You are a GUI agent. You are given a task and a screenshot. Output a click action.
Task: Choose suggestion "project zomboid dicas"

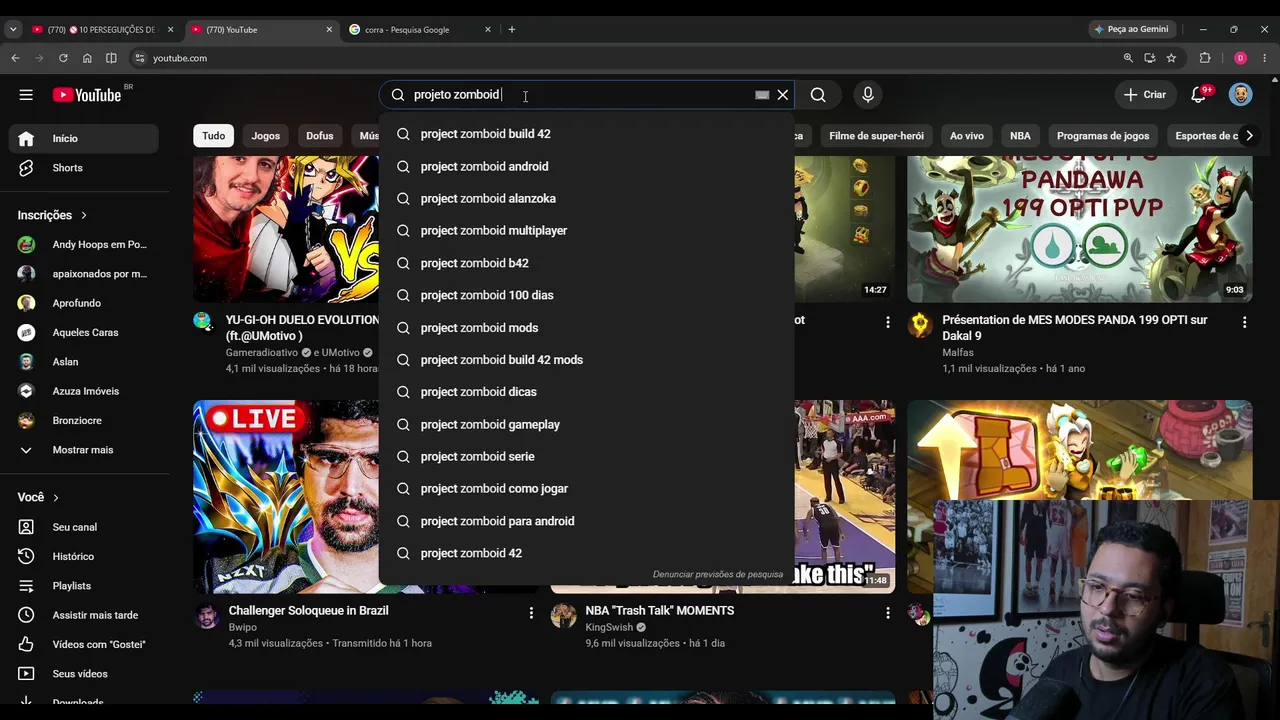586,392
